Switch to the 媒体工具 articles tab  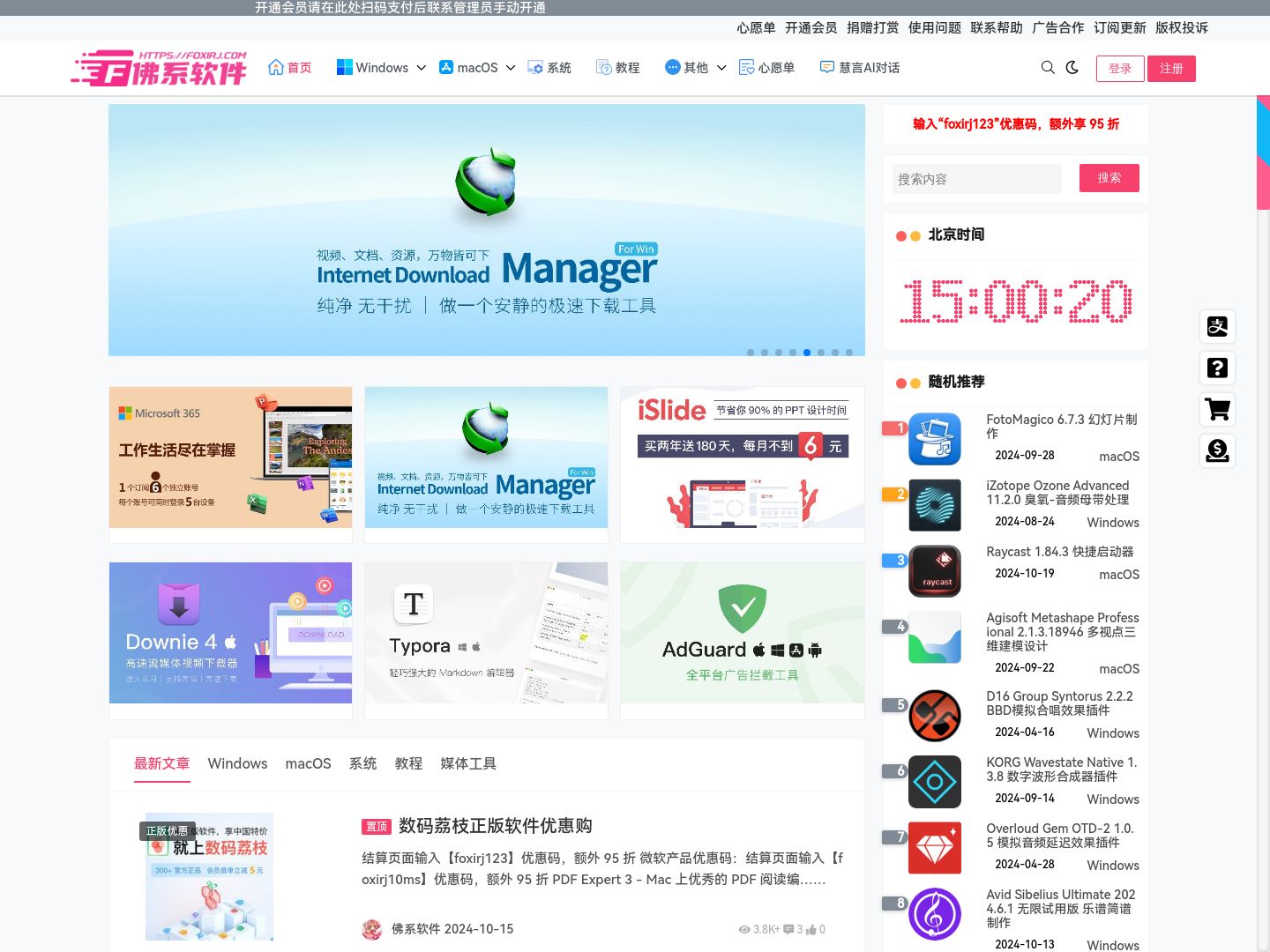[468, 763]
